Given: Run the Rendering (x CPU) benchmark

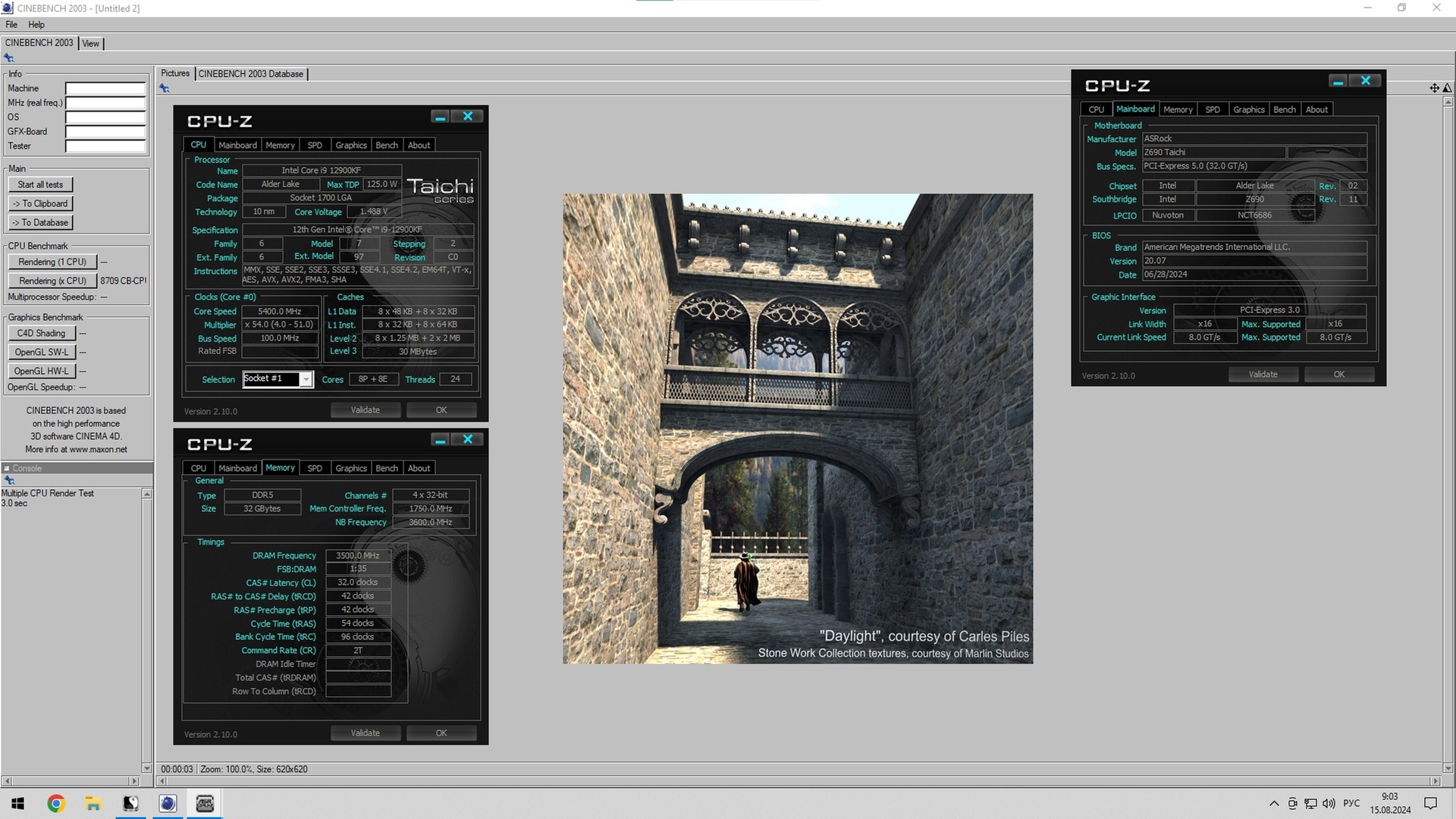Looking at the screenshot, I should [x=52, y=281].
